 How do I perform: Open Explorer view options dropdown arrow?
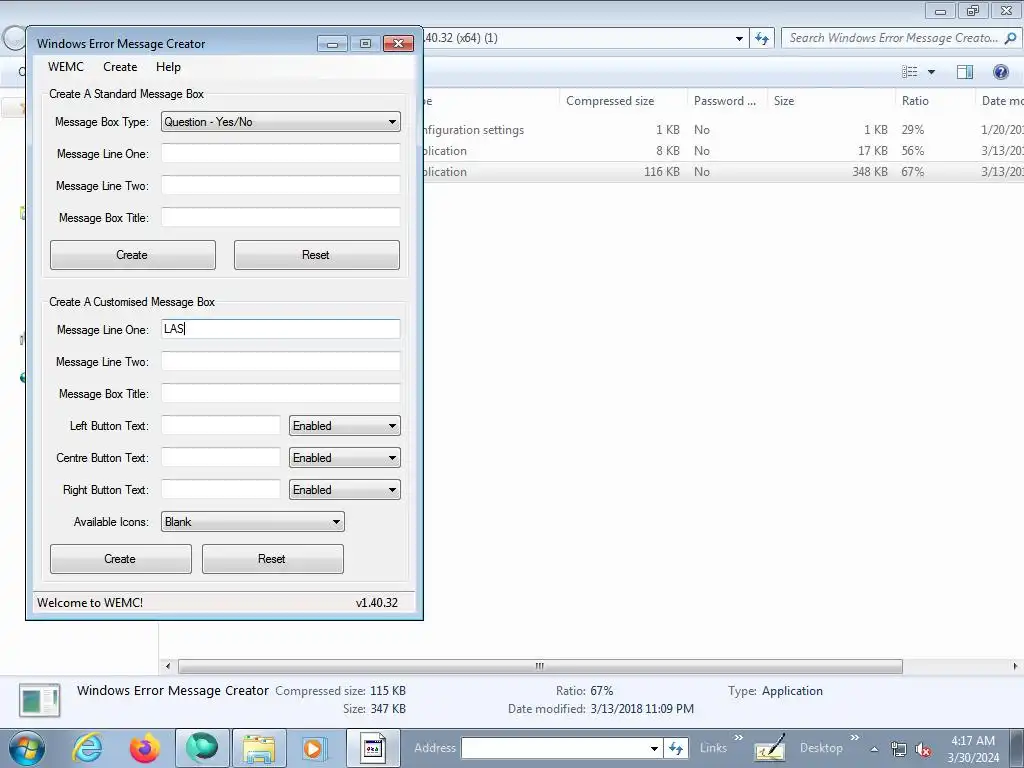point(931,72)
